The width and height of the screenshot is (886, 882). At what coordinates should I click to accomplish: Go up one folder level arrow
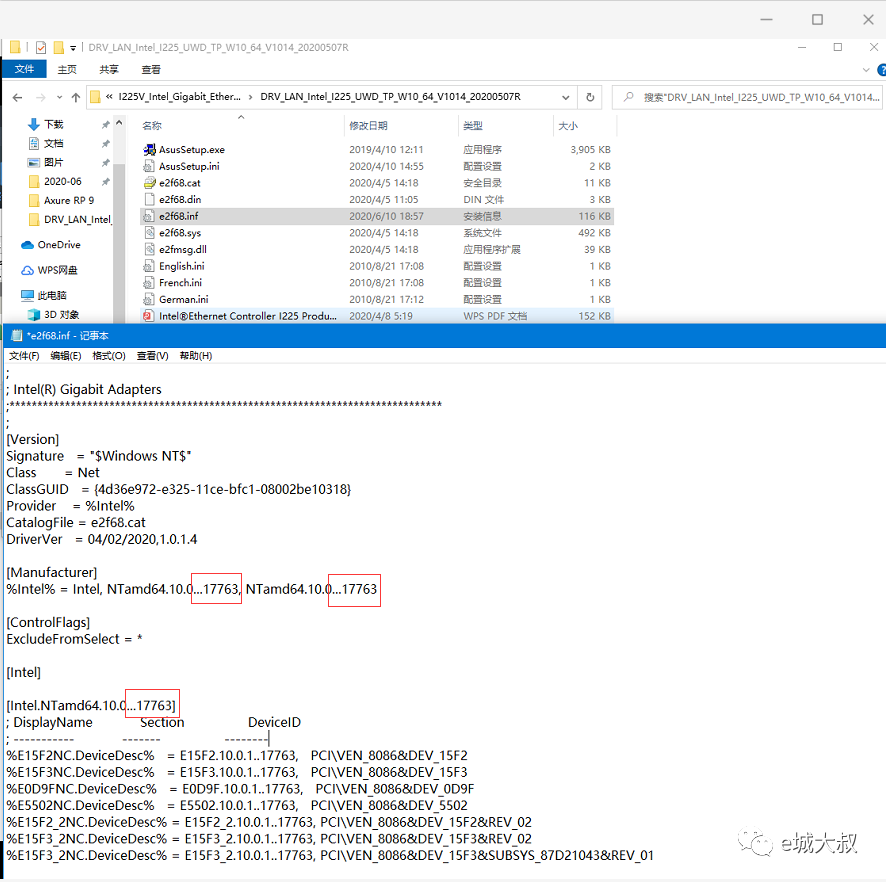click(x=76, y=97)
